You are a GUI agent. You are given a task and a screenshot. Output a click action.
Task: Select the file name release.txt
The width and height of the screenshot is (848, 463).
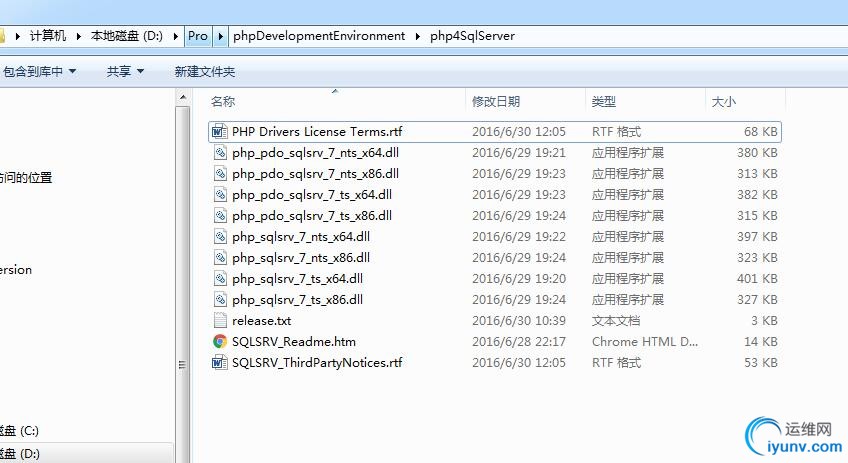pos(262,321)
